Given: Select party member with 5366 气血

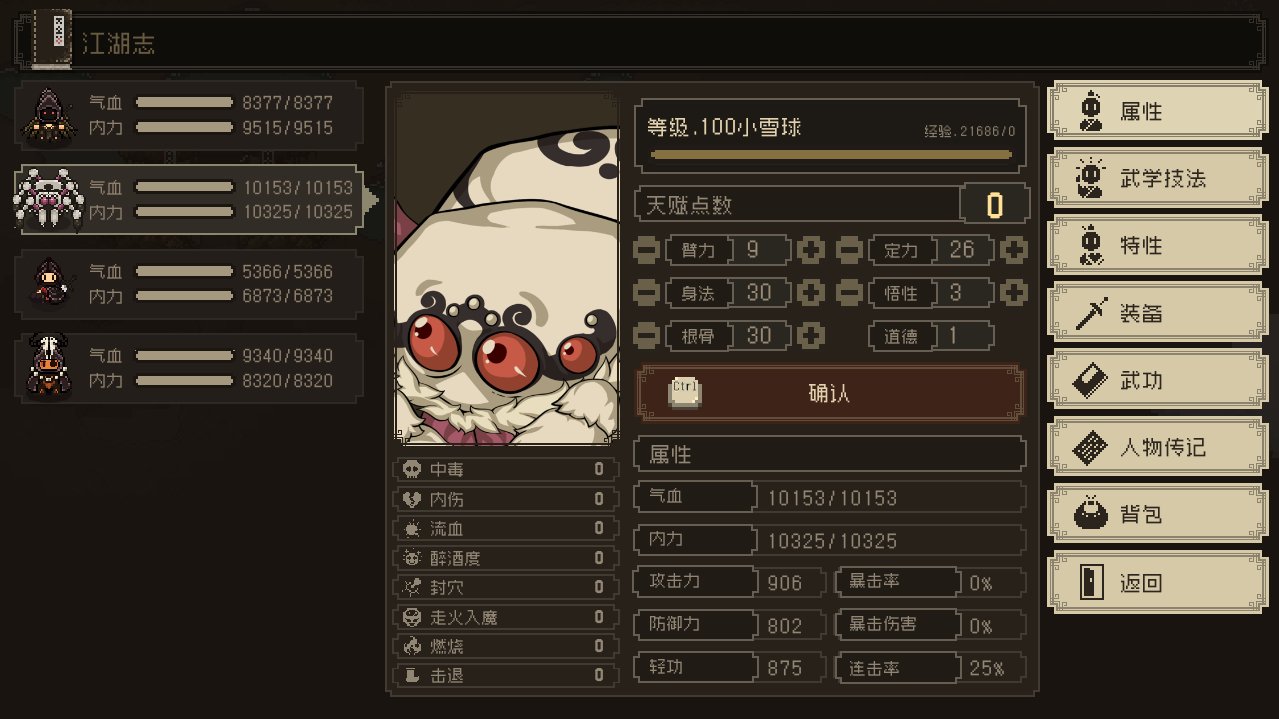Looking at the screenshot, I should 188,284.
